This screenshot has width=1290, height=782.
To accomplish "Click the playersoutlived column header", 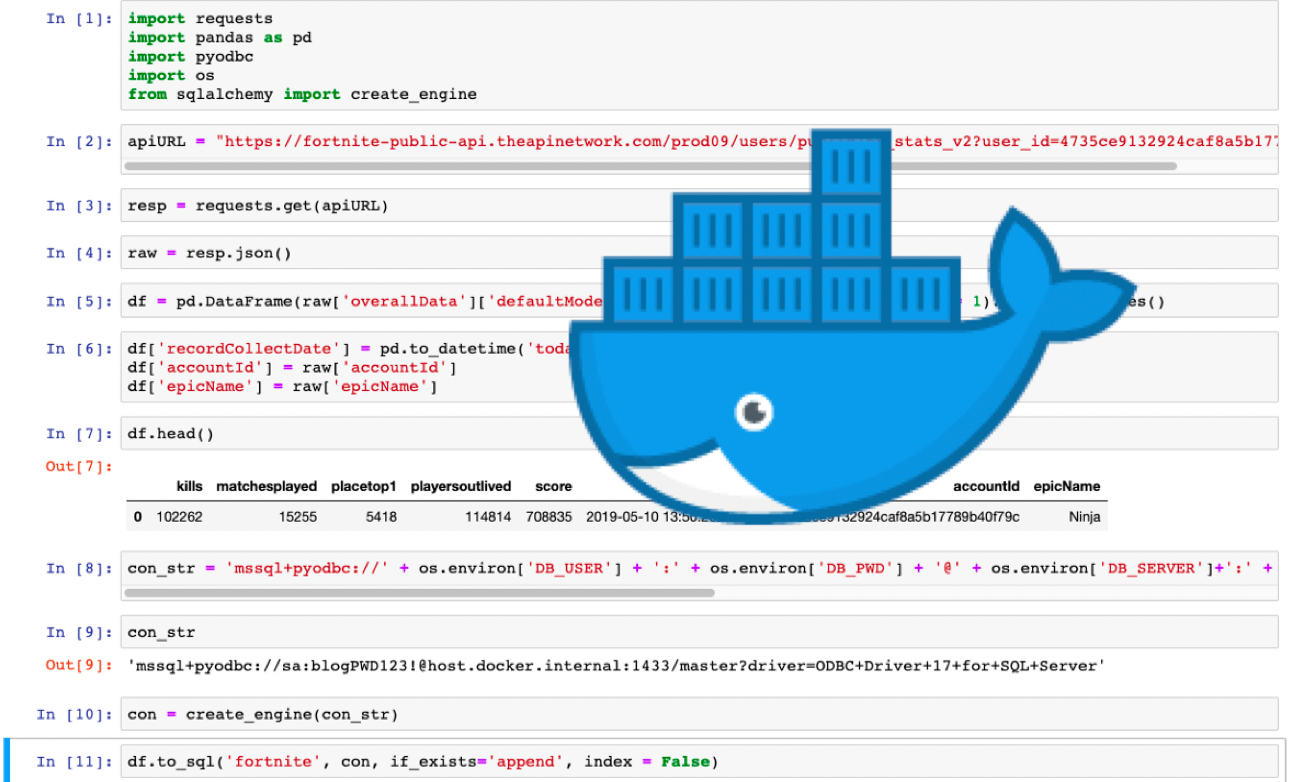I will coord(461,487).
